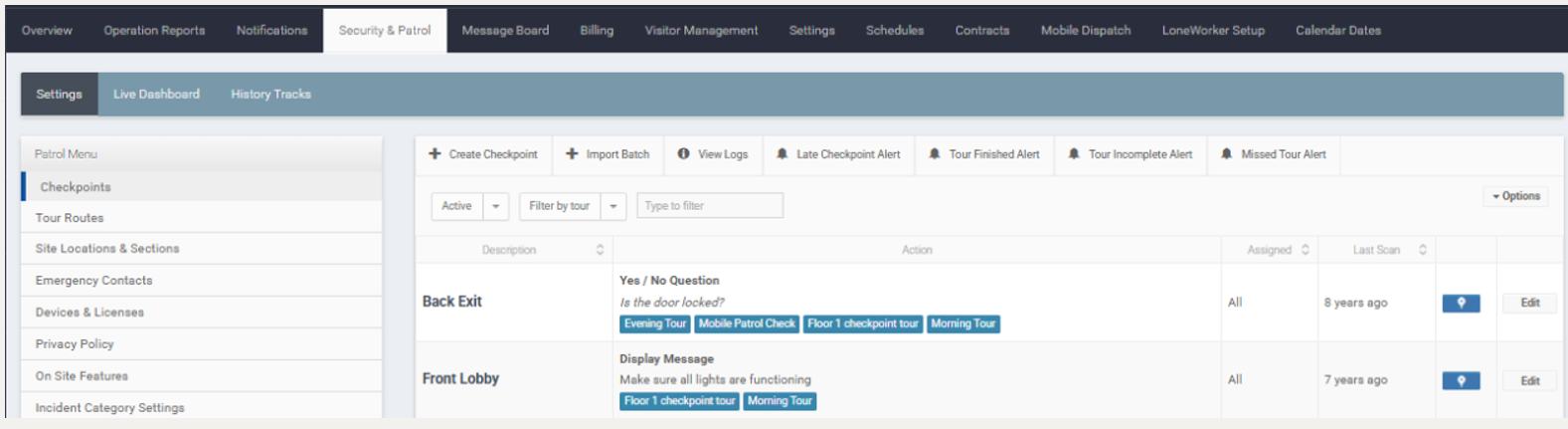Screen dimensions: 1568x429
Task: Sort by Assigned column arrows
Action: click(x=1305, y=250)
